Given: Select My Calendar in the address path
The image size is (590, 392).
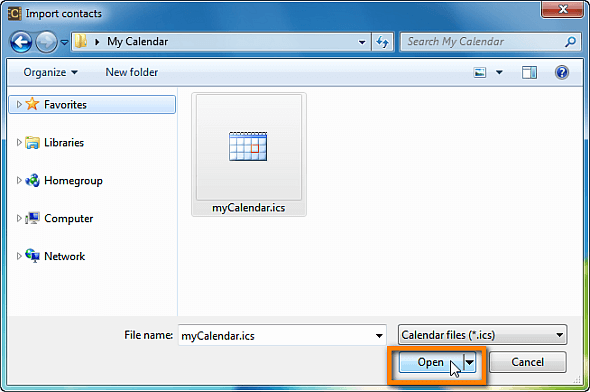Looking at the screenshot, I should 137,41.
